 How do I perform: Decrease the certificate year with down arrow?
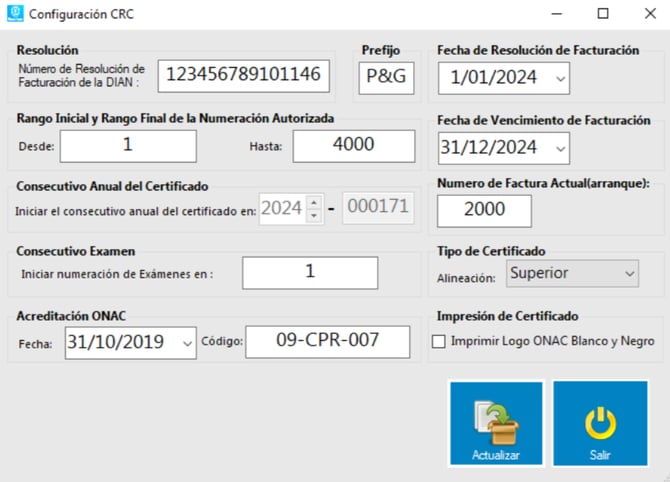point(313,215)
